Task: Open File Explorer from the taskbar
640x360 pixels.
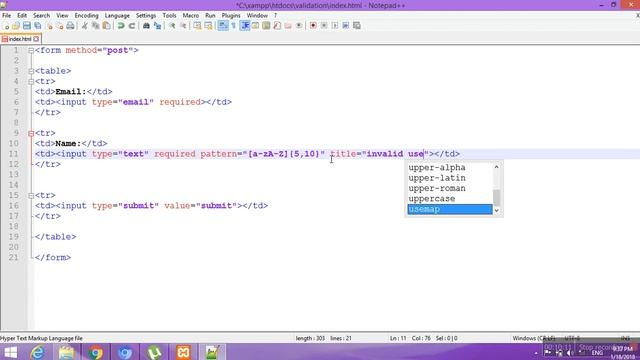Action: (66, 352)
